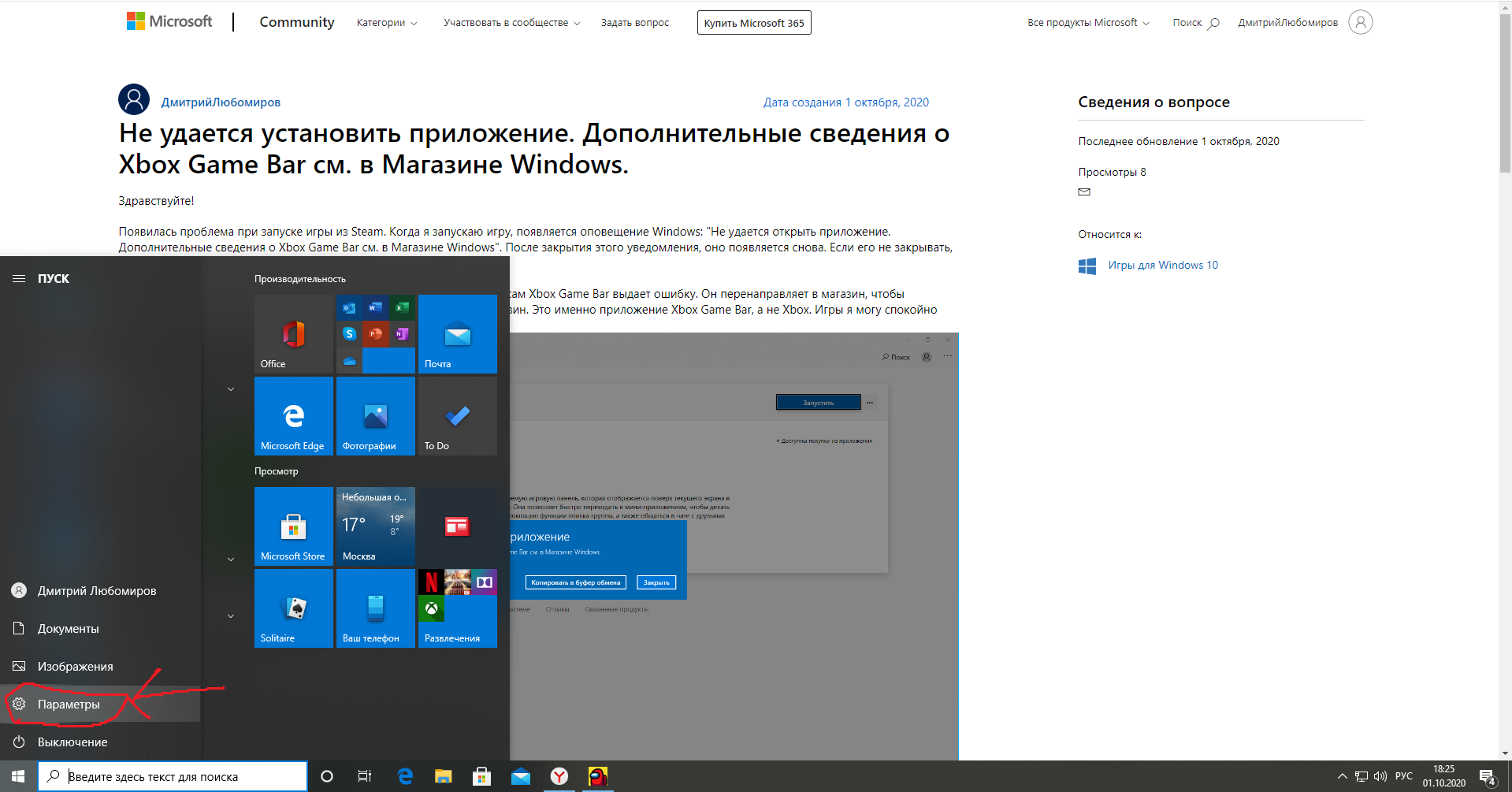
Task: Open Документы in Start menu
Action: pos(100,628)
